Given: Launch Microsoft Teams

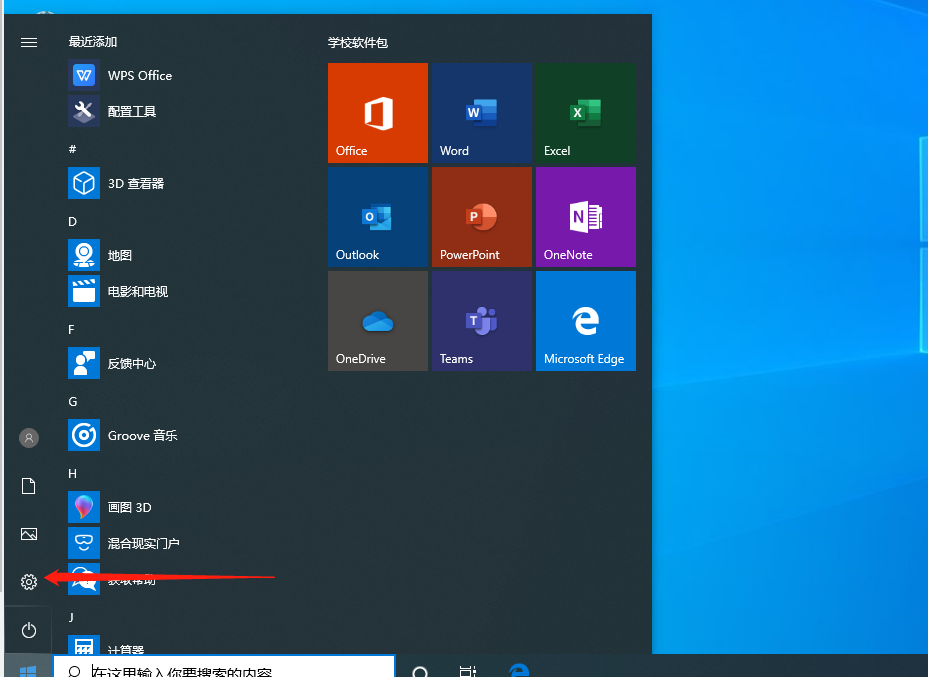Looking at the screenshot, I should point(481,321).
